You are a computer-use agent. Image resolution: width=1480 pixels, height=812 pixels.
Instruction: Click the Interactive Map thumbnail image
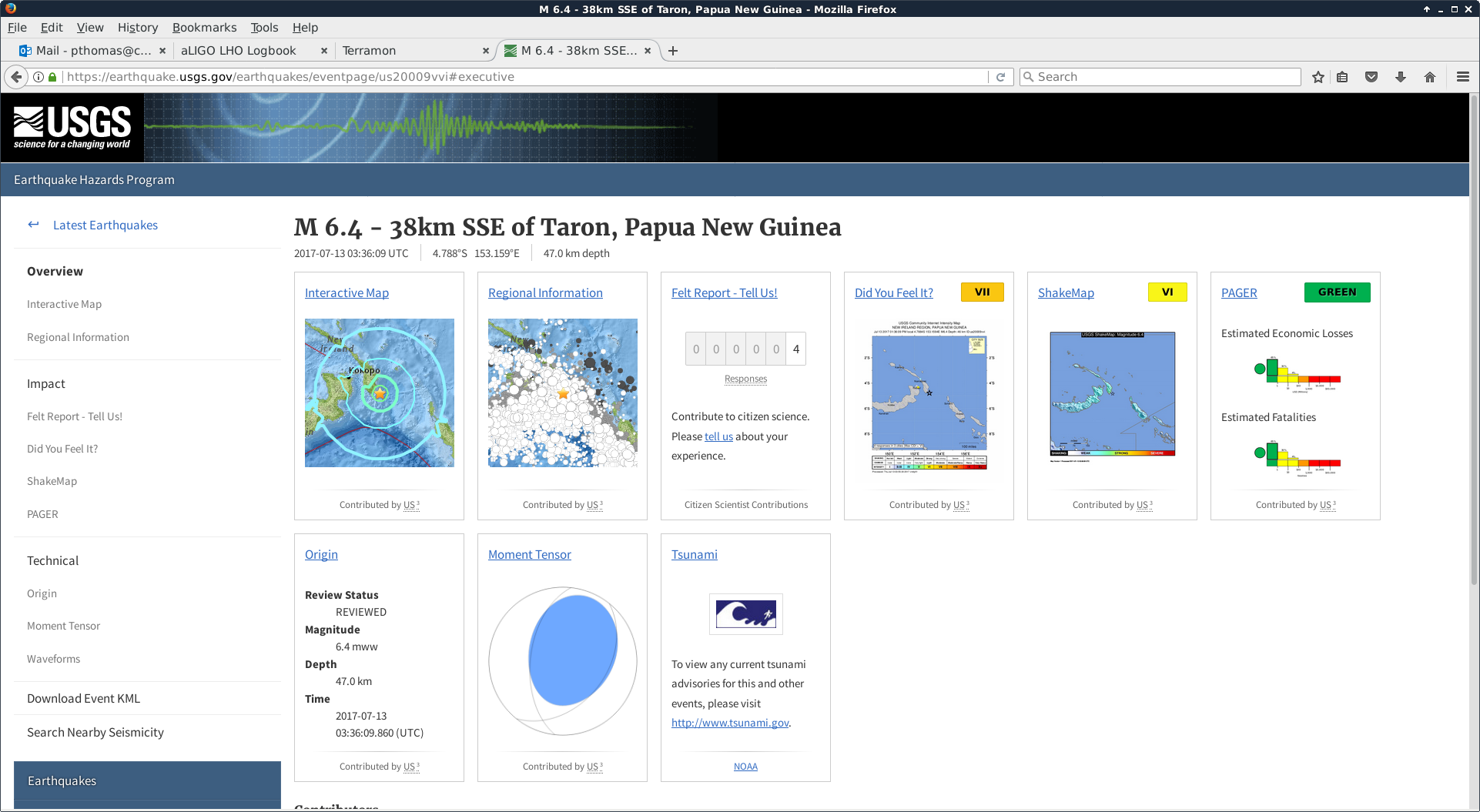[x=379, y=393]
